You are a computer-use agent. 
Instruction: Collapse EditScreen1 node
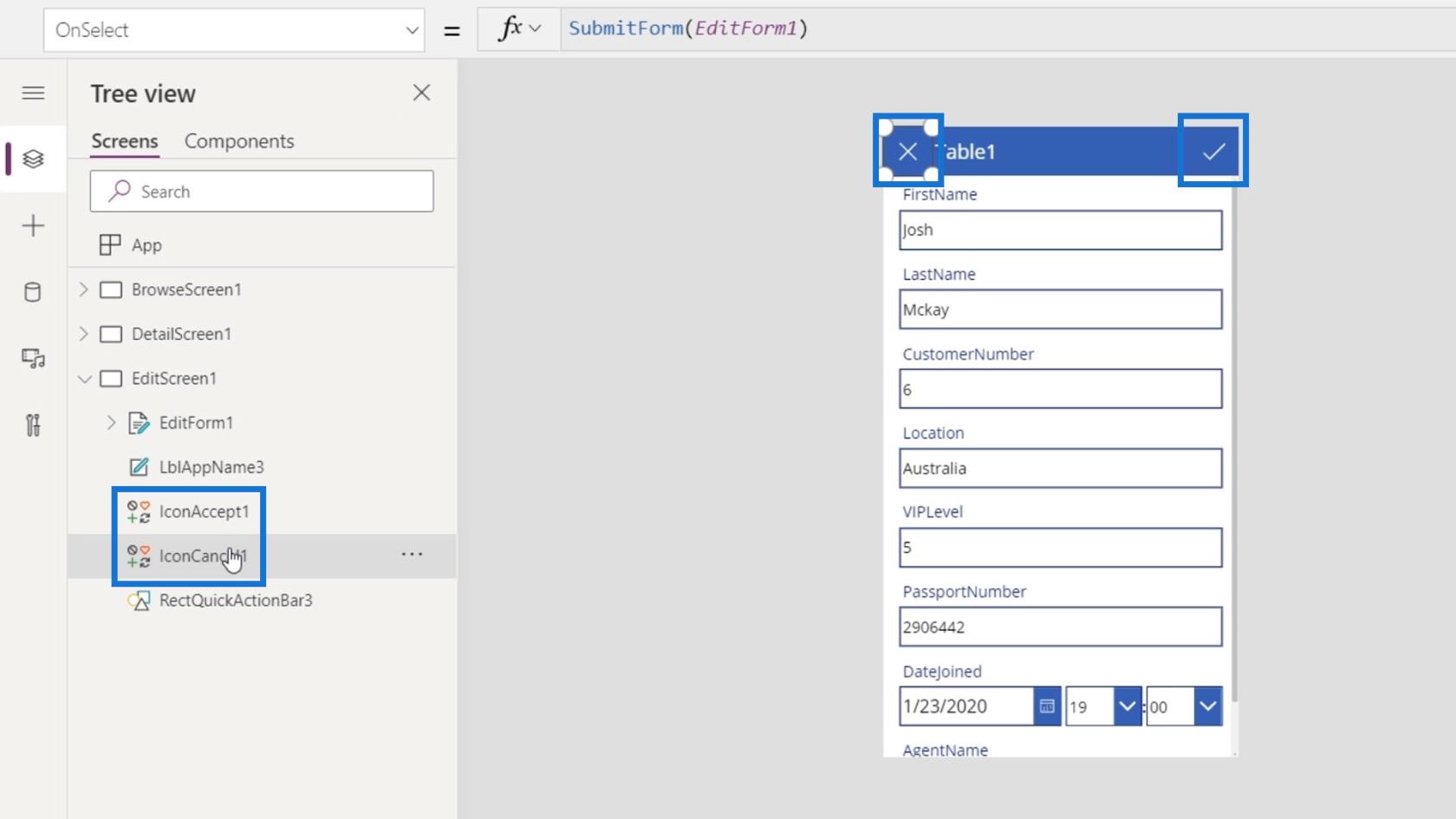[x=84, y=379]
